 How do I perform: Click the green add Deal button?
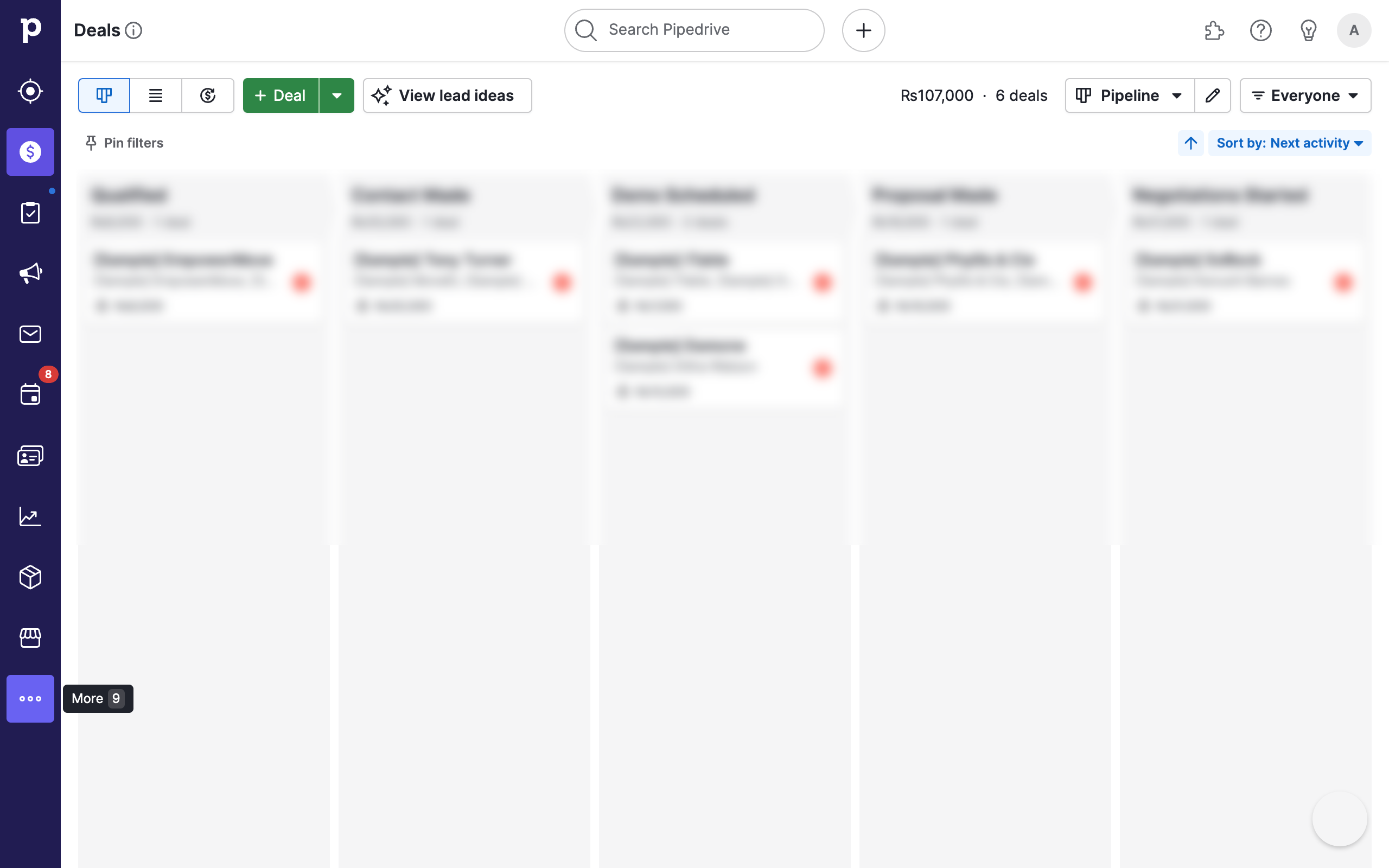[281, 95]
